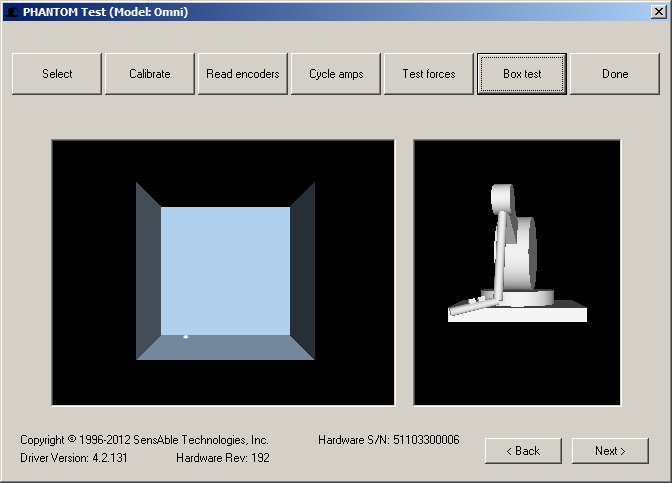
Task: Click the Select step button
Action: (x=57, y=74)
